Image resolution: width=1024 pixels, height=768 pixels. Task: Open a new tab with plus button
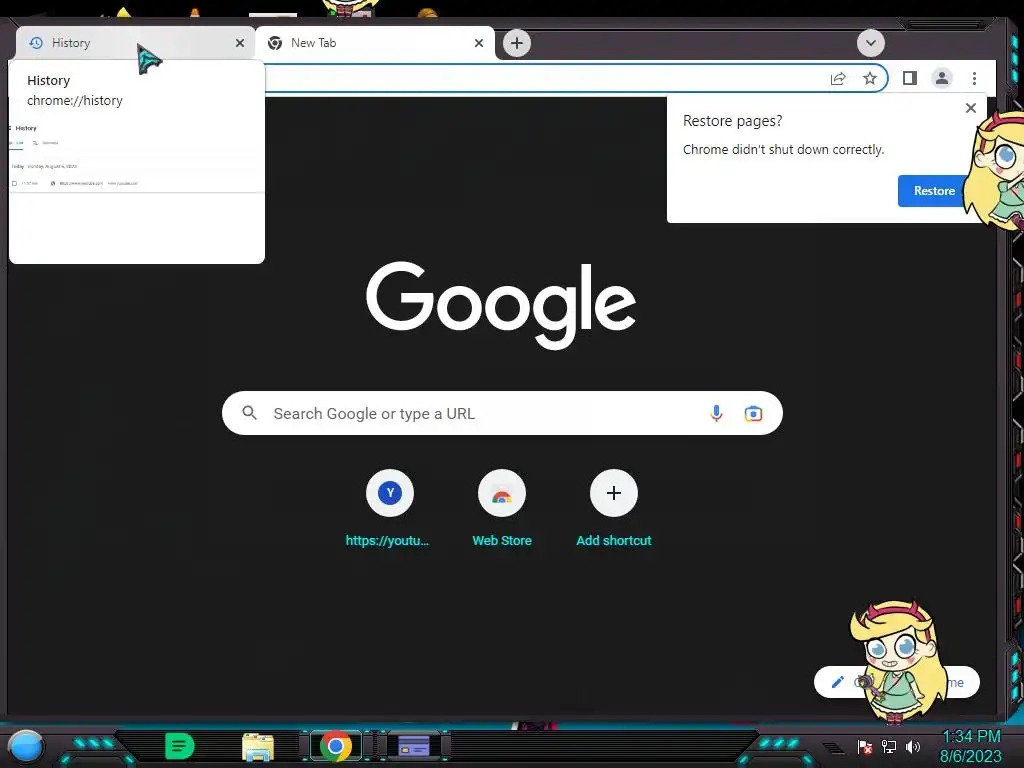[517, 43]
